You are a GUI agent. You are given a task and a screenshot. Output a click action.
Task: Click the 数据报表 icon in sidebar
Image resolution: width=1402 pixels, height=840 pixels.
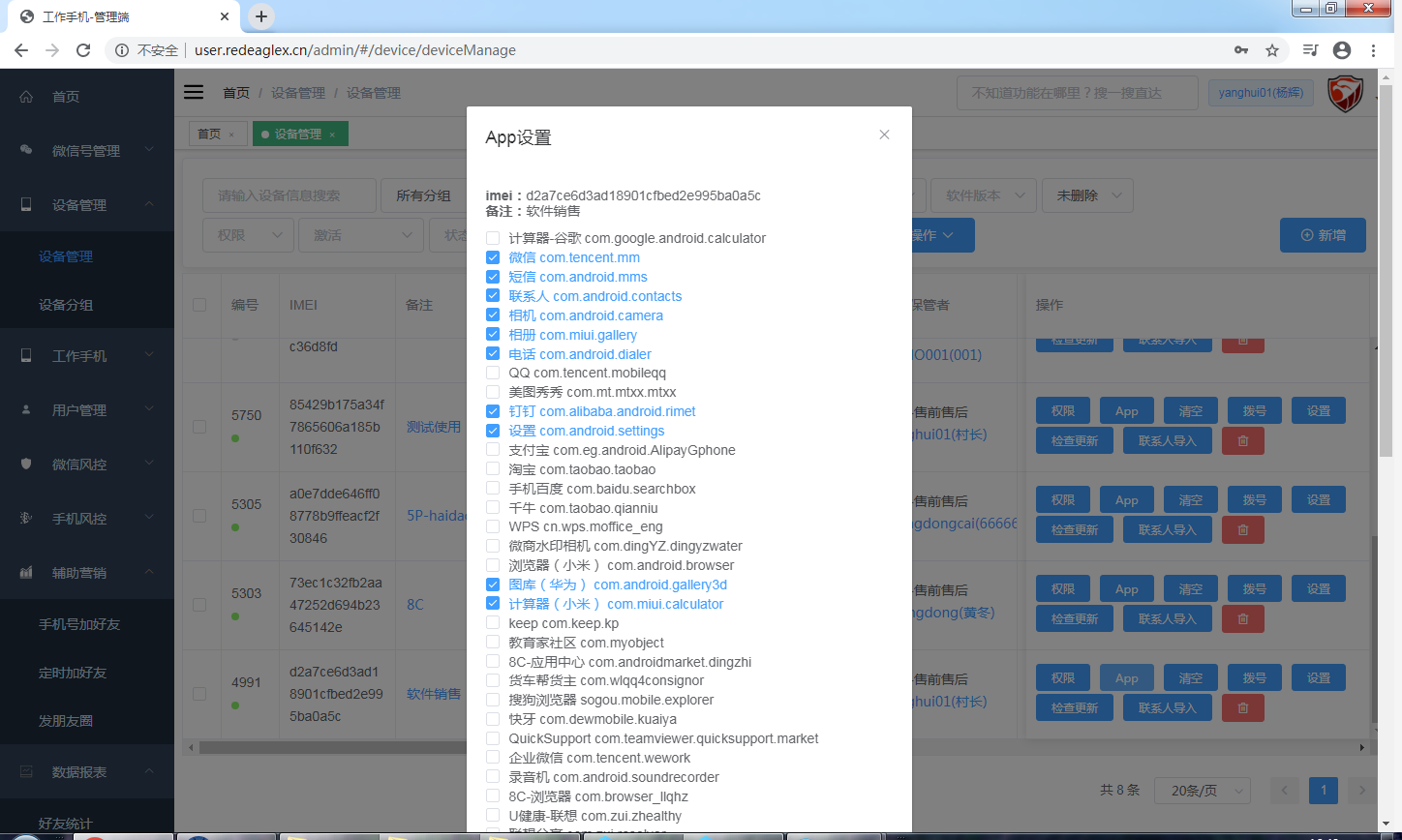coord(26,772)
